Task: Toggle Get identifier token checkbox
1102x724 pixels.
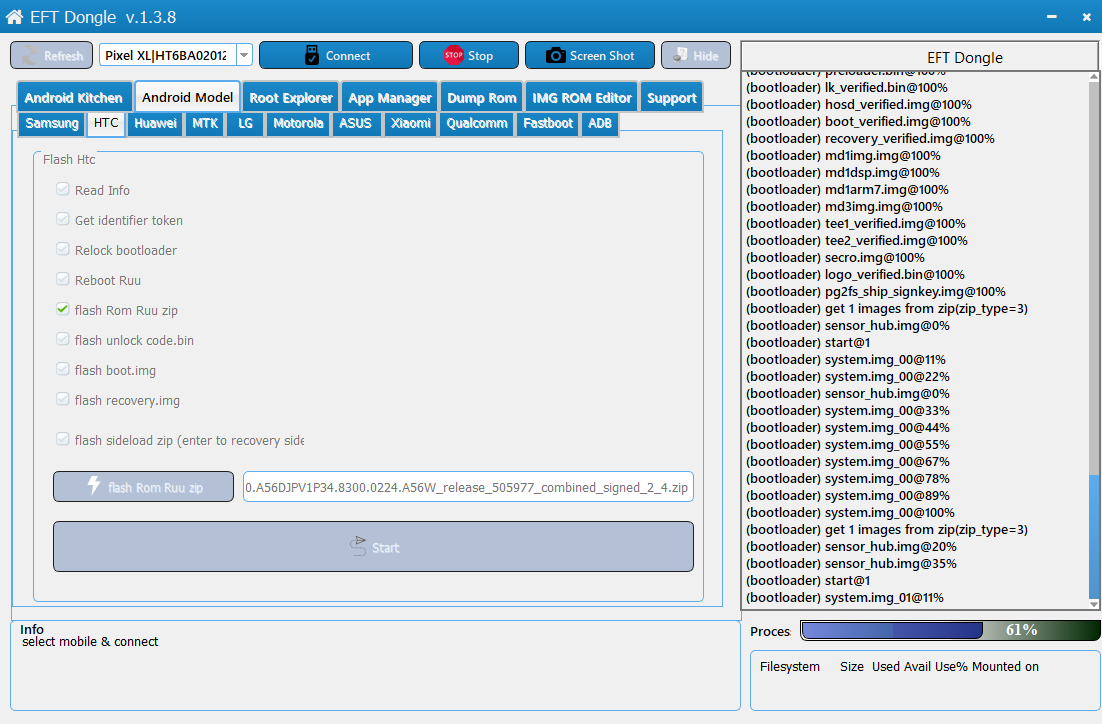Action: (63, 219)
